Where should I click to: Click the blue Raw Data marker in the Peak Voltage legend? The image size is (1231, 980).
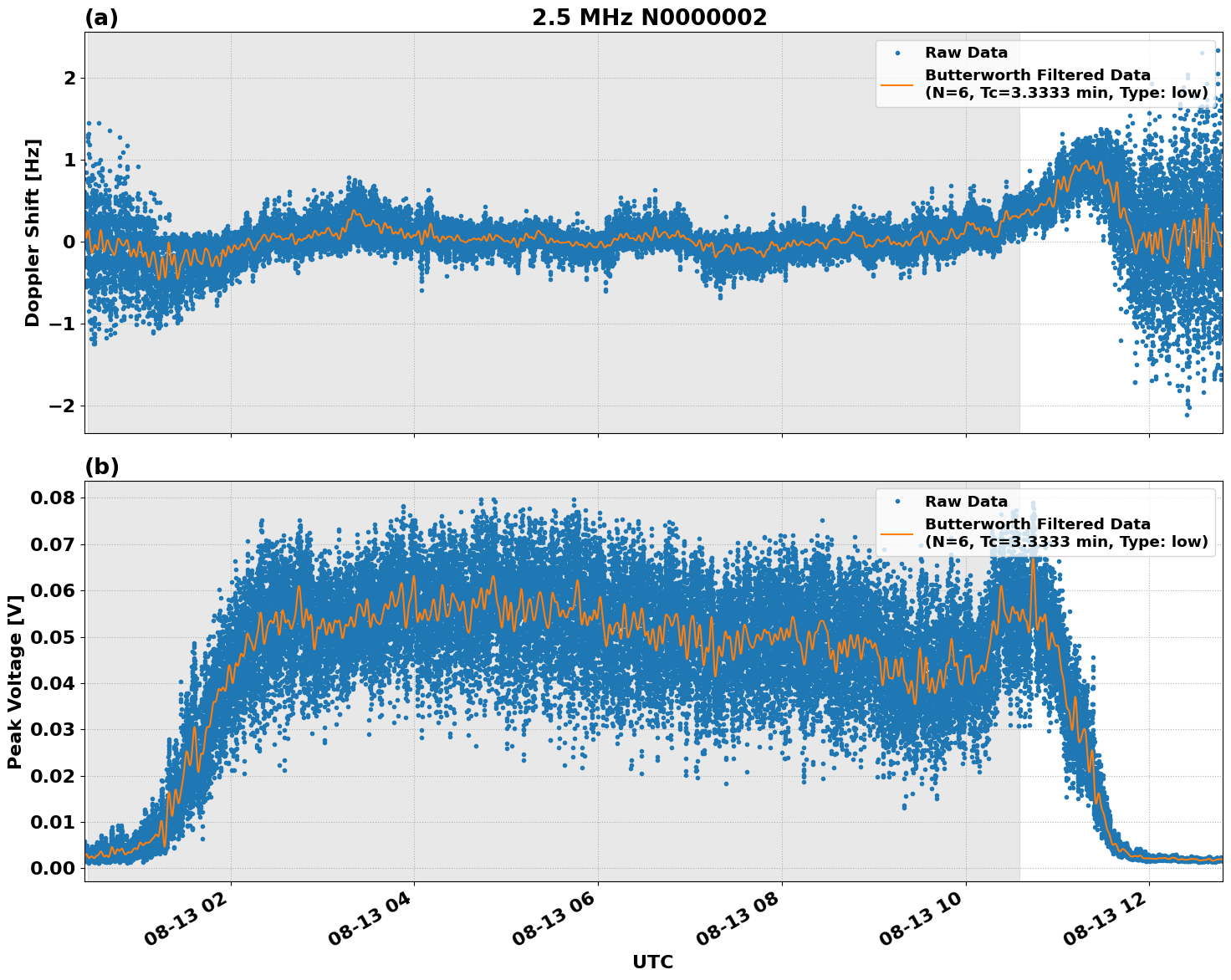pos(897,502)
